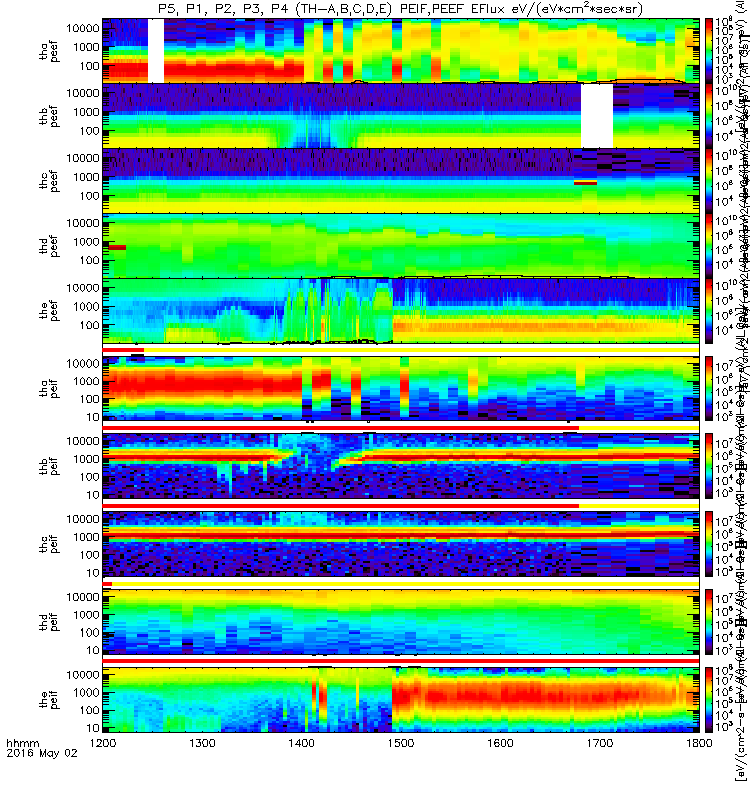750x800 pixels.
Task: Click the solid red bar above the peif panel
Action: (401, 661)
